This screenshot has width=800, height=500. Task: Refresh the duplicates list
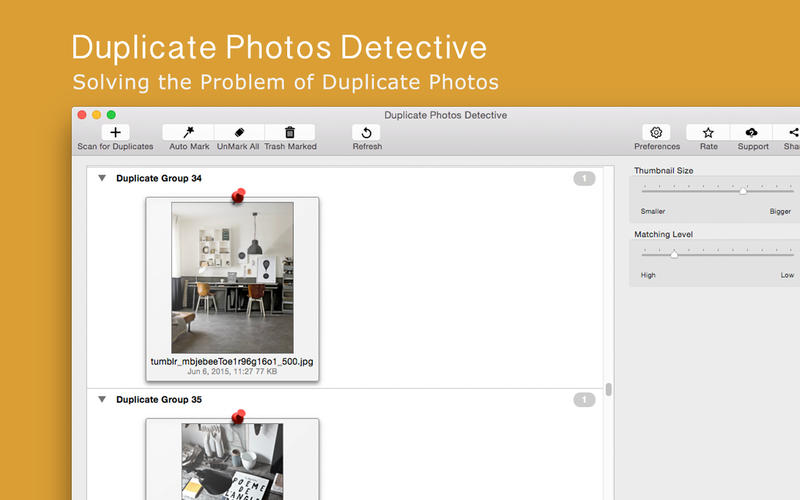coord(366,133)
